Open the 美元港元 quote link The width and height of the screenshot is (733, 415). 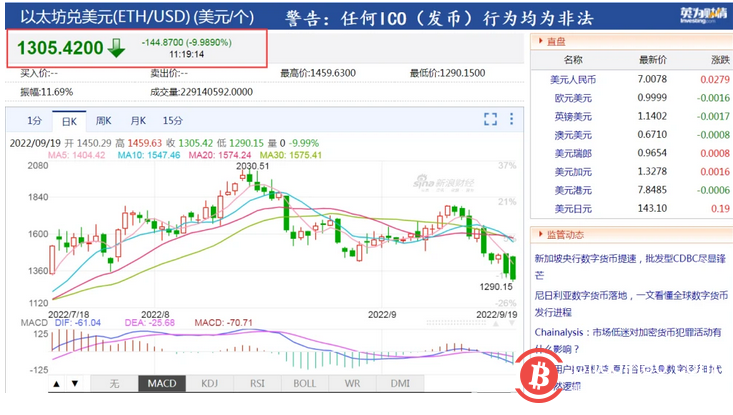pyautogui.click(x=573, y=190)
